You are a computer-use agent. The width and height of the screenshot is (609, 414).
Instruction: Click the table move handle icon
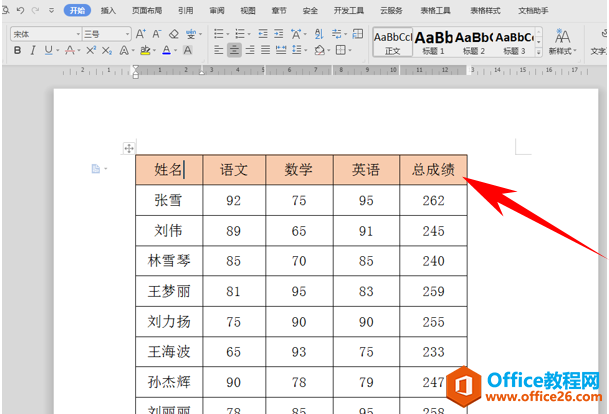tap(129, 148)
